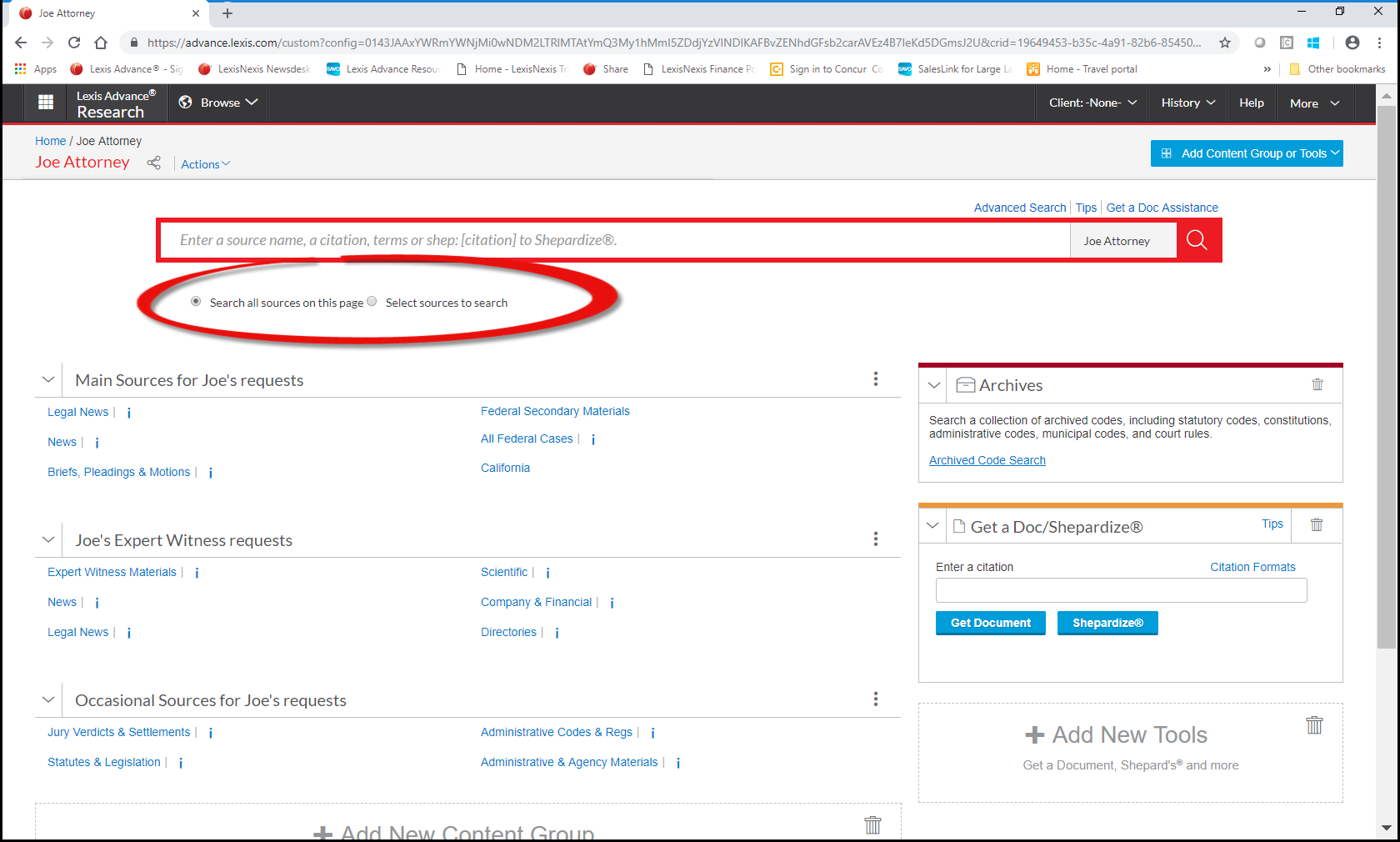
Task: Focus the main search input box
Action: (616, 240)
